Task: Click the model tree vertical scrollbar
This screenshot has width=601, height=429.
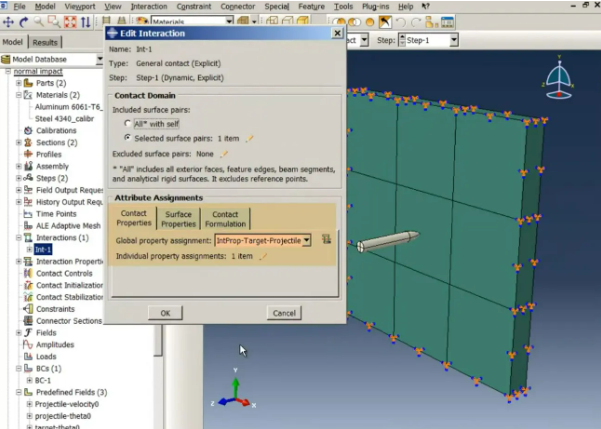Action: pos(158,340)
